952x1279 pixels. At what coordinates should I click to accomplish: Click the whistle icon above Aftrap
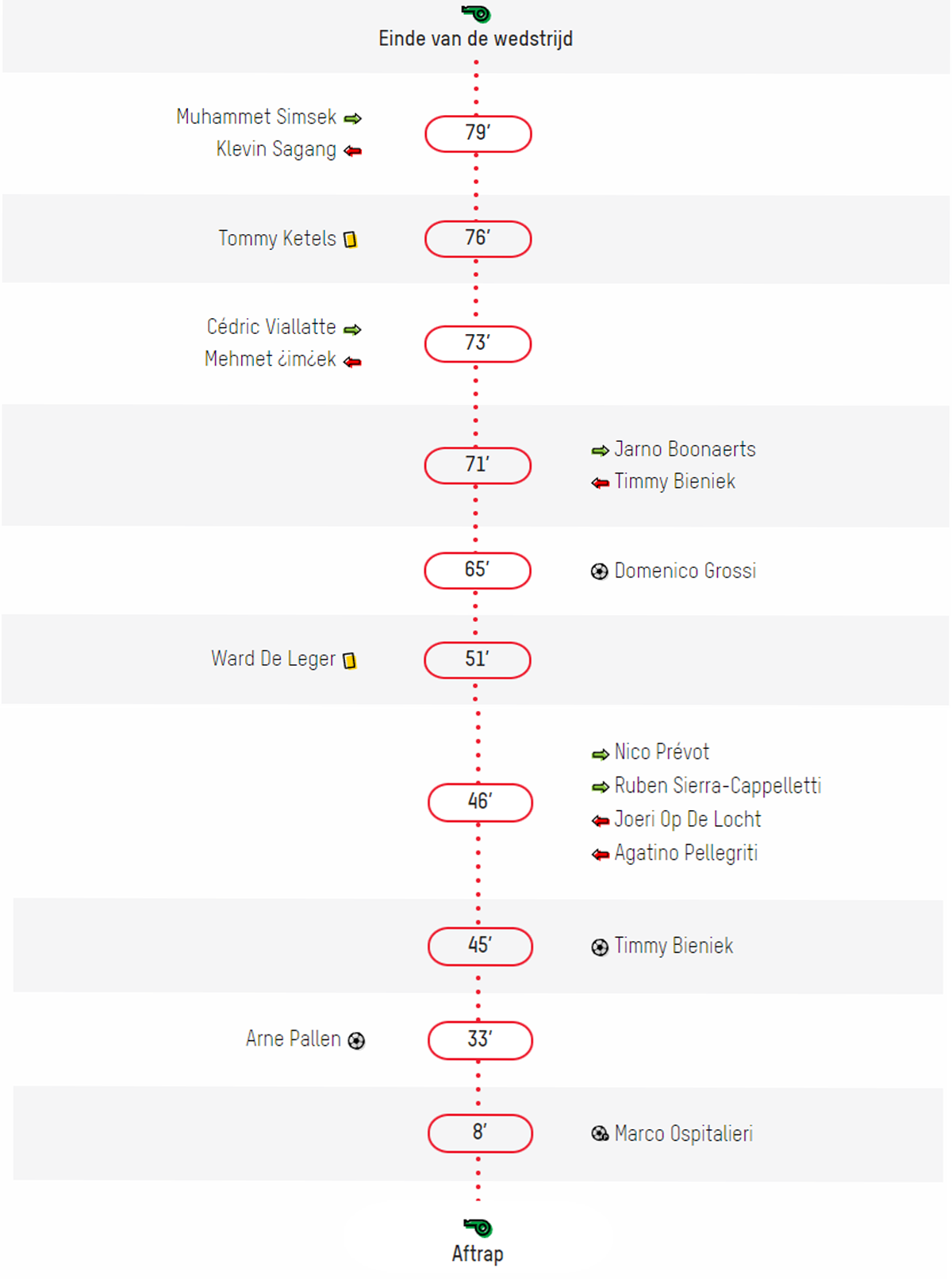[x=478, y=1227]
